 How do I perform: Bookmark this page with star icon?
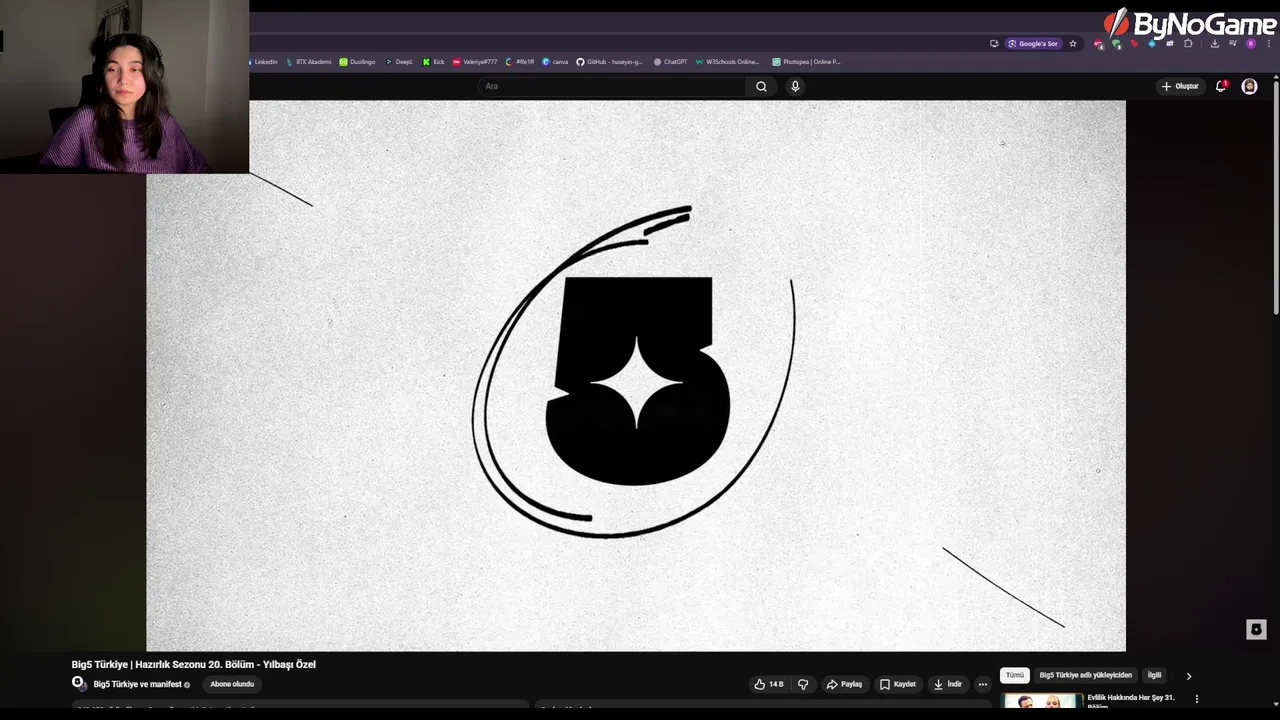[x=1073, y=44]
